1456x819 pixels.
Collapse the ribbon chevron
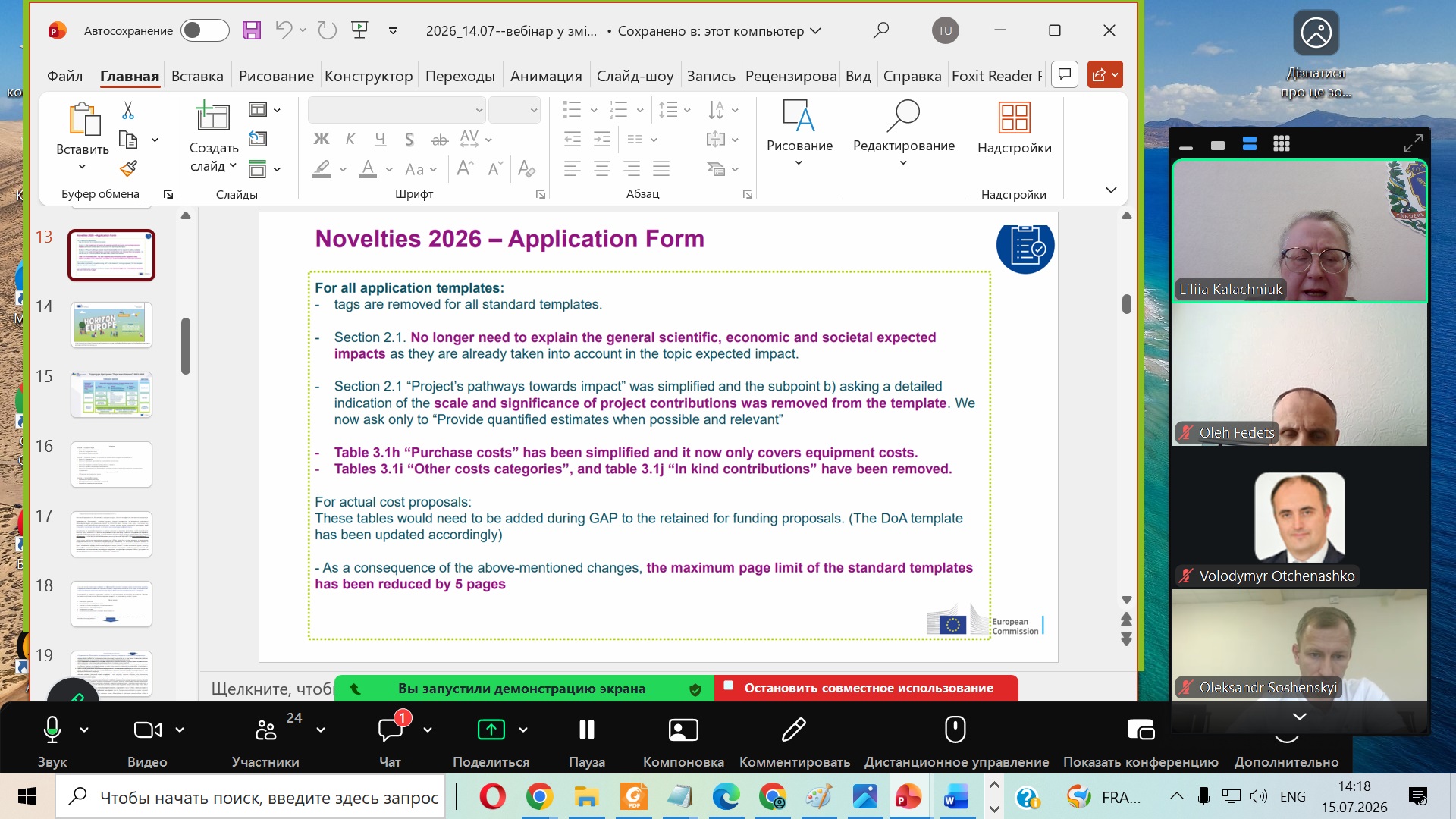click(1111, 190)
